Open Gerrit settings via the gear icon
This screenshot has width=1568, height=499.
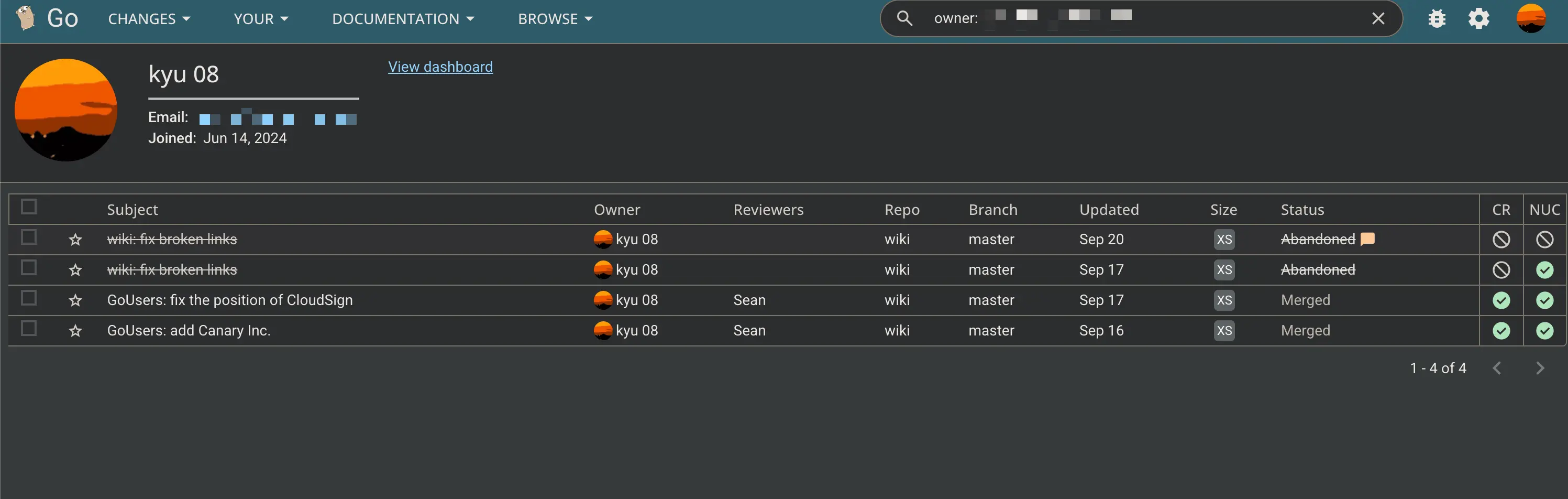pos(1478,18)
